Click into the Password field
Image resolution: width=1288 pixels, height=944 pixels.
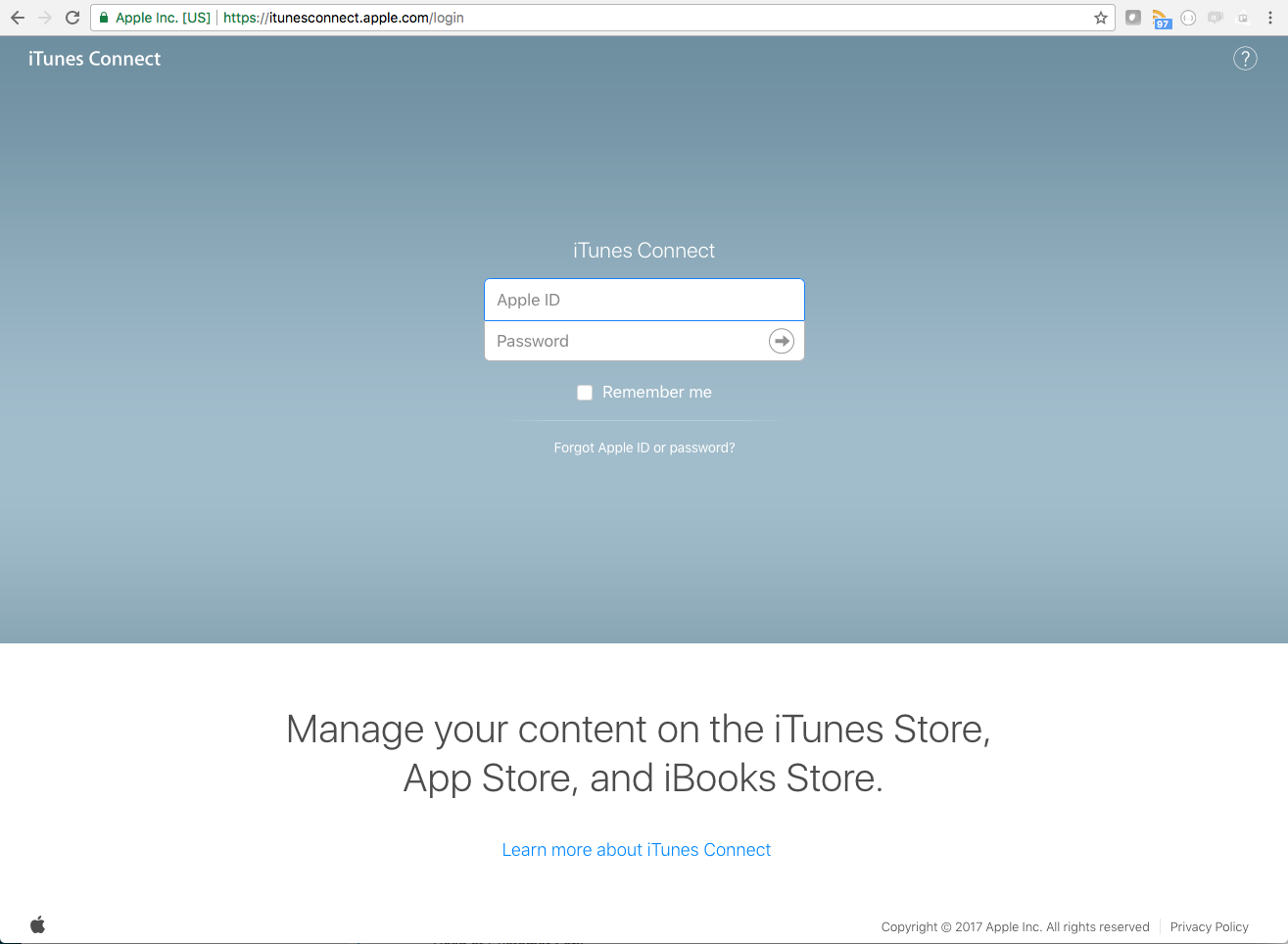(627, 341)
